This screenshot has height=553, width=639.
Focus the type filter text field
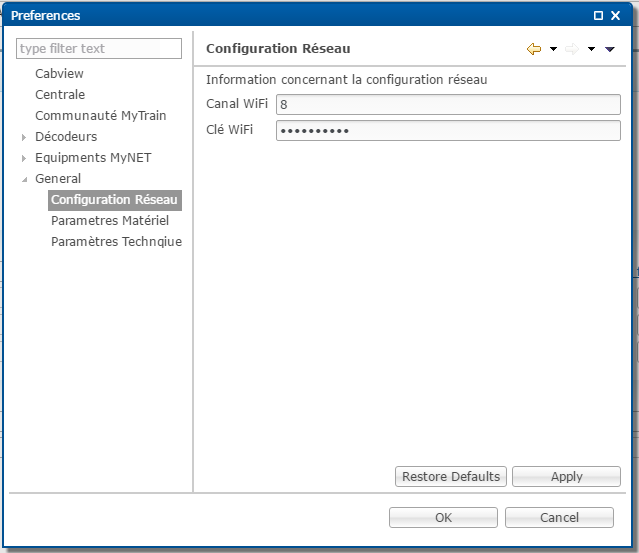coord(99,48)
